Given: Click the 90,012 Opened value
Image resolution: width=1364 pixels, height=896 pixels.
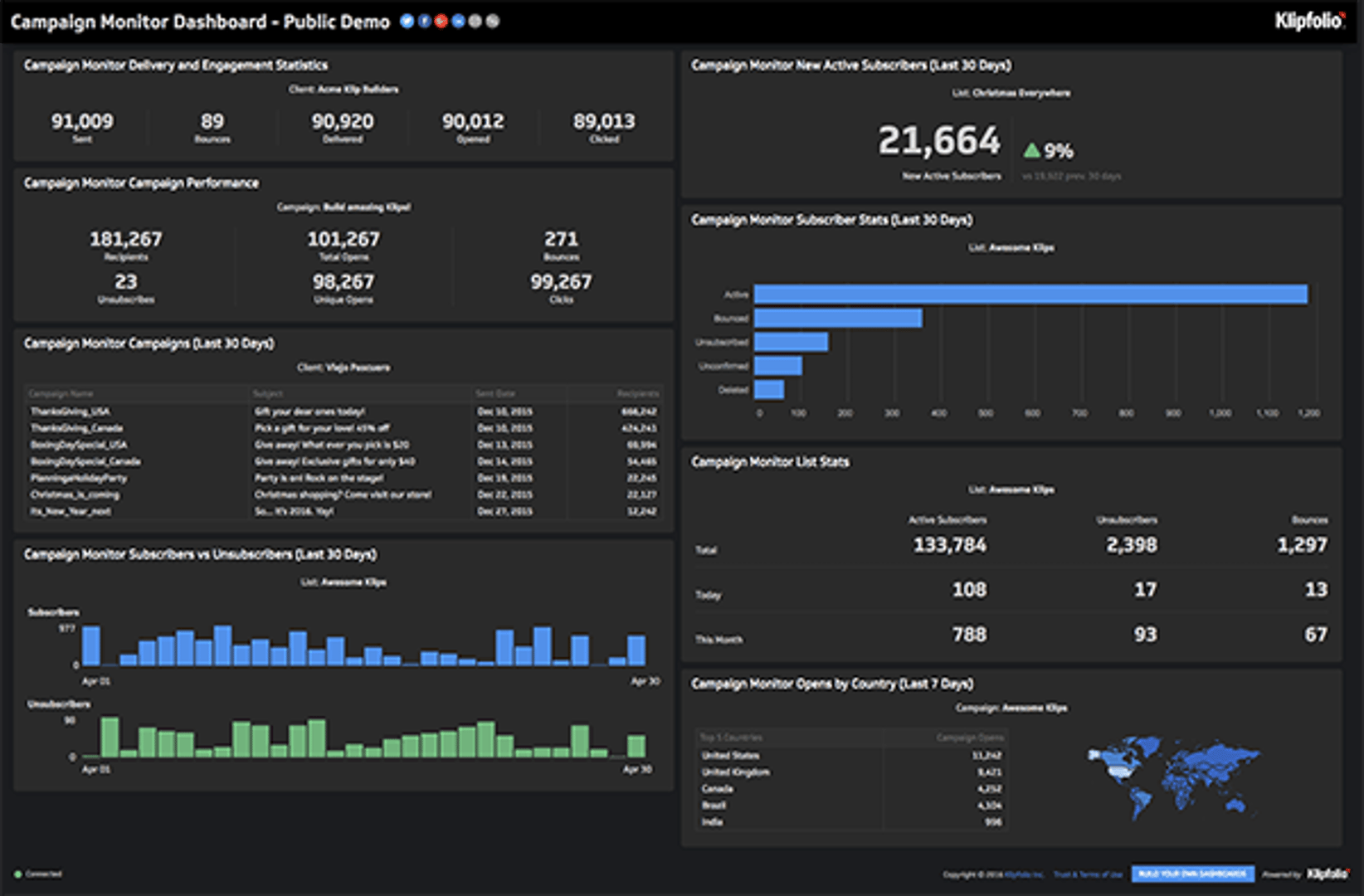Looking at the screenshot, I should click(x=473, y=121).
